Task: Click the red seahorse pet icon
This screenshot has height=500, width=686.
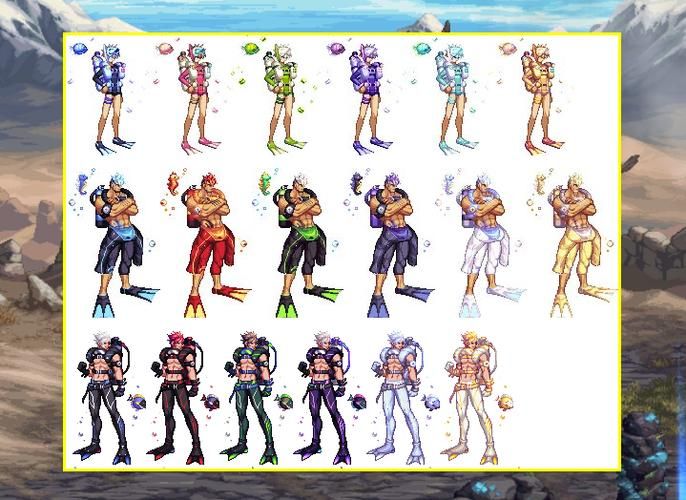Action: point(173,184)
